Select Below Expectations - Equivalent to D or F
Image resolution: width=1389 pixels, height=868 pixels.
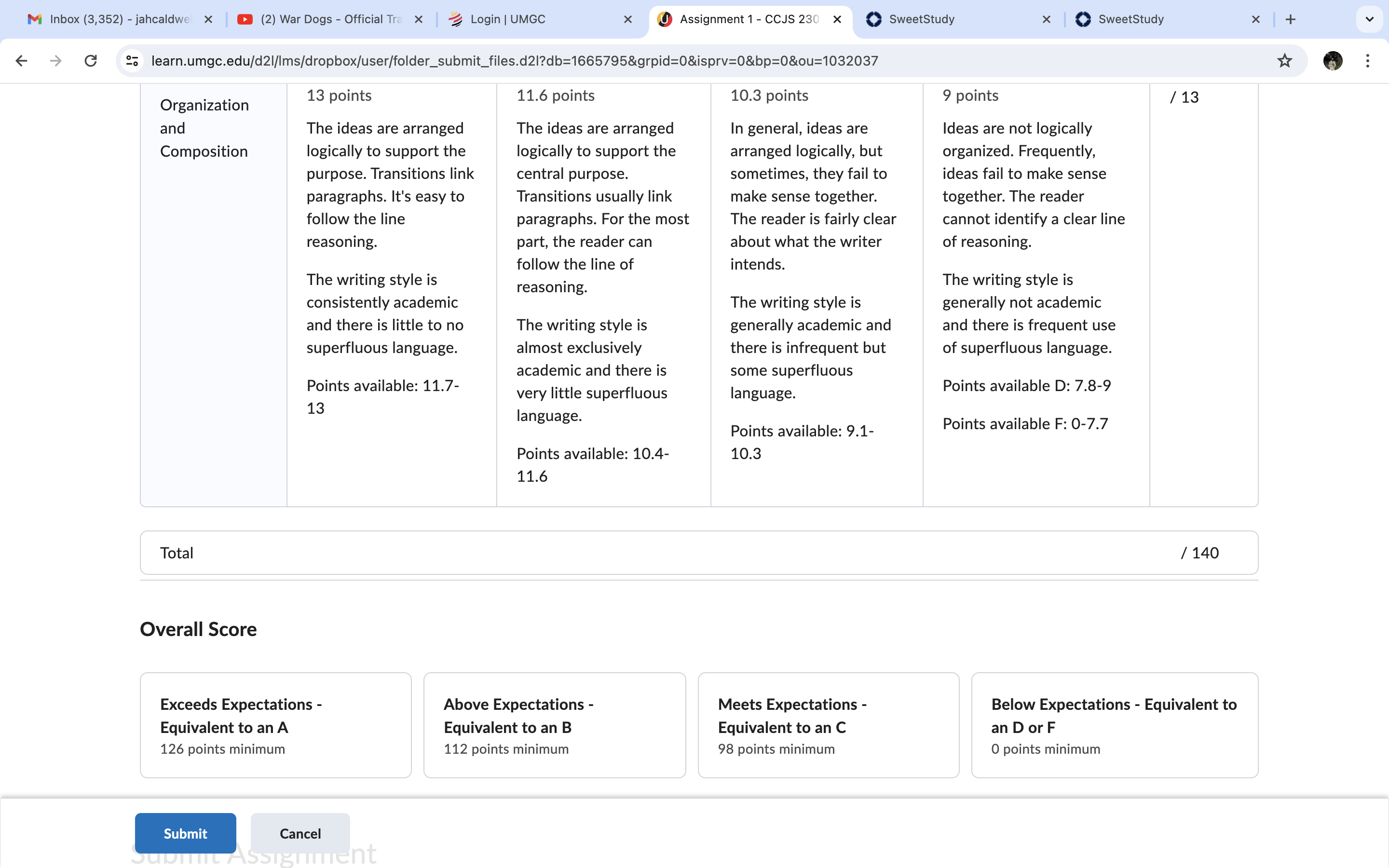[1115, 725]
